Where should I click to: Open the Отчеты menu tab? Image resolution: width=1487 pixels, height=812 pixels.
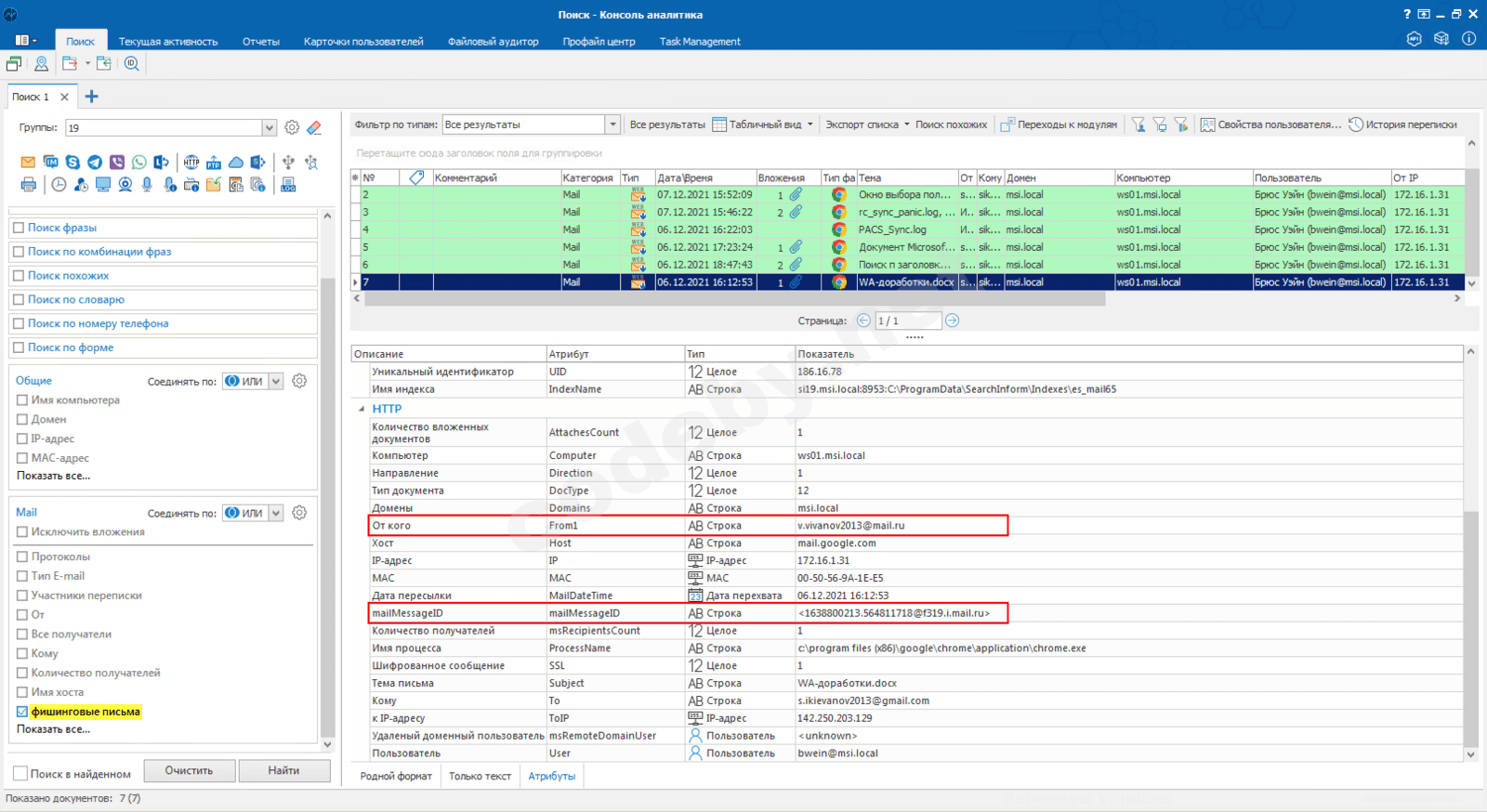click(x=260, y=42)
